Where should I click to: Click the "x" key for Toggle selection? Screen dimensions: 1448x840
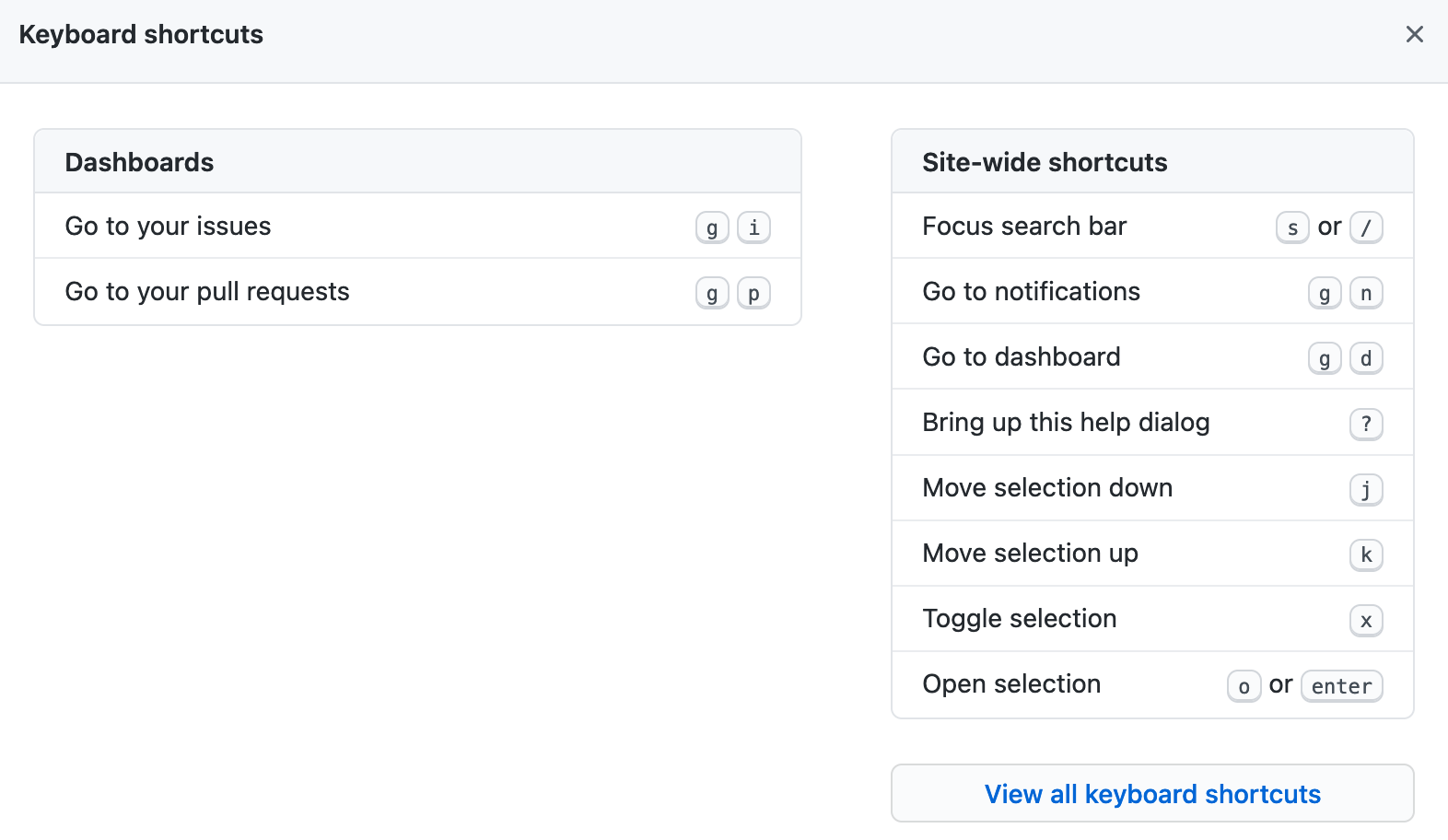pyautogui.click(x=1366, y=621)
